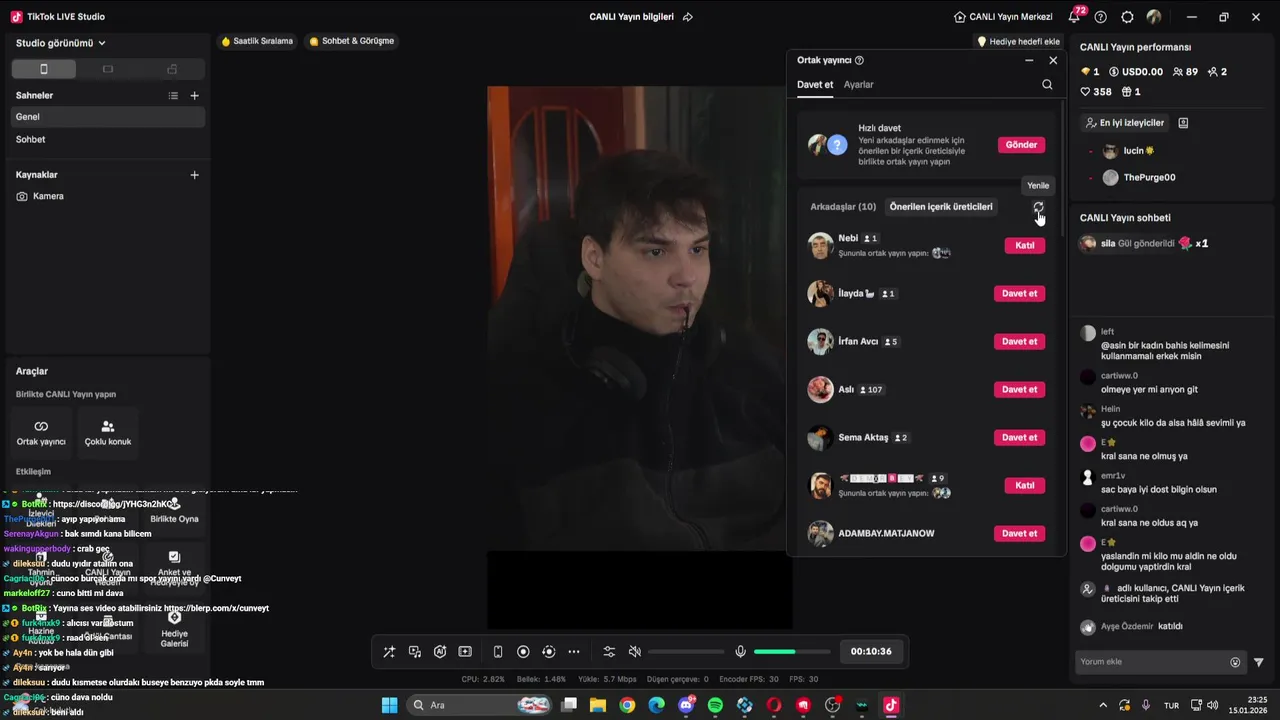Click the clip capture icon in toolbar
Viewport: 1280px width, 720px height.
(465, 652)
